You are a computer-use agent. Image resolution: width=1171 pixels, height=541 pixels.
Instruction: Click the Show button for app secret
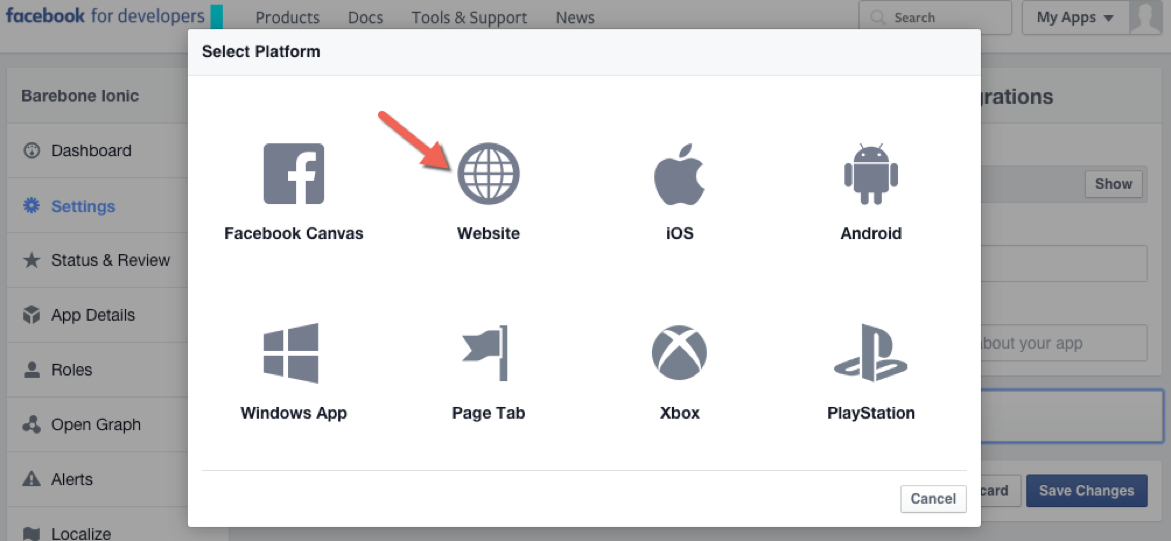point(1113,184)
